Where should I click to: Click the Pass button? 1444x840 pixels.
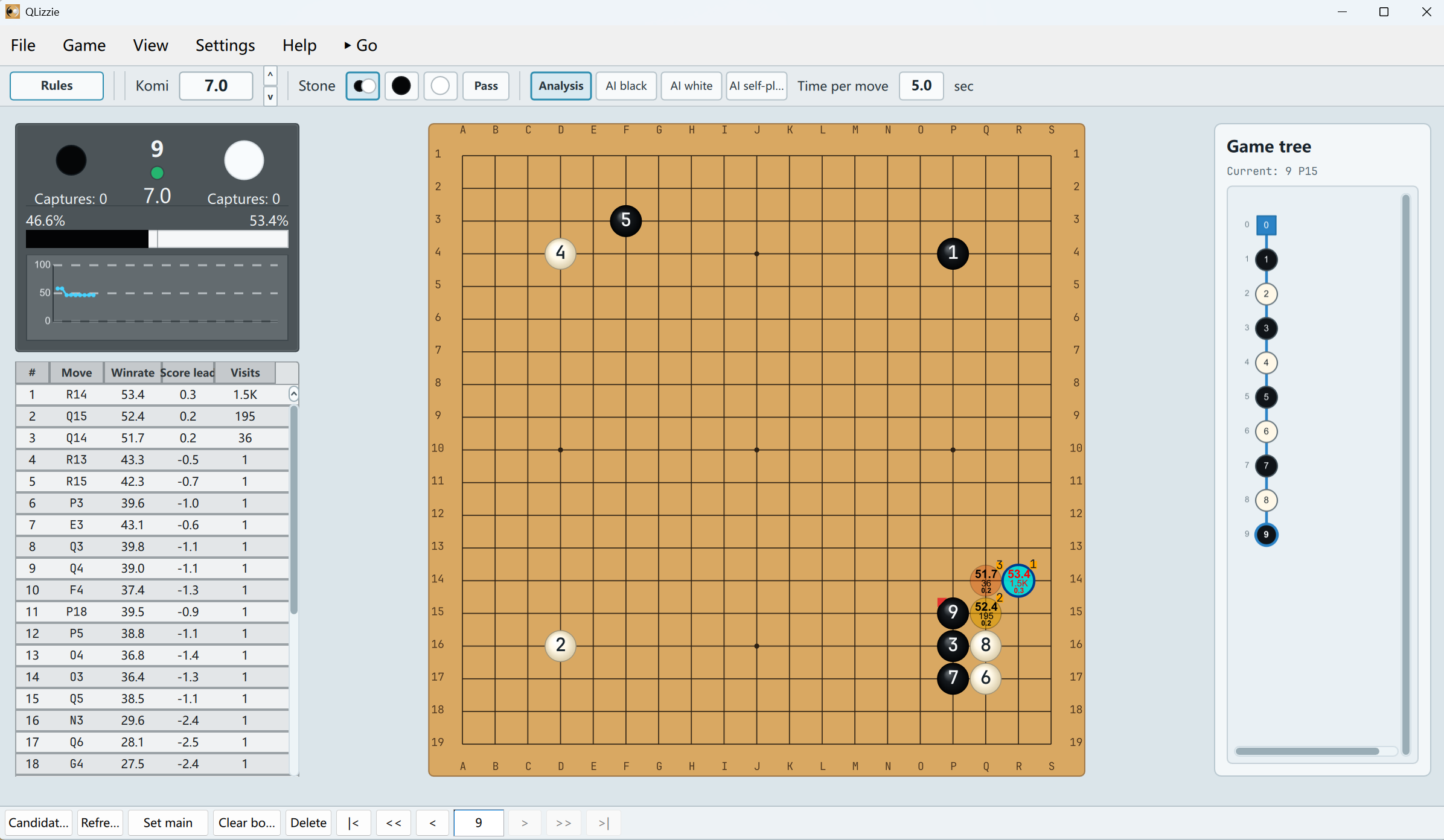486,86
